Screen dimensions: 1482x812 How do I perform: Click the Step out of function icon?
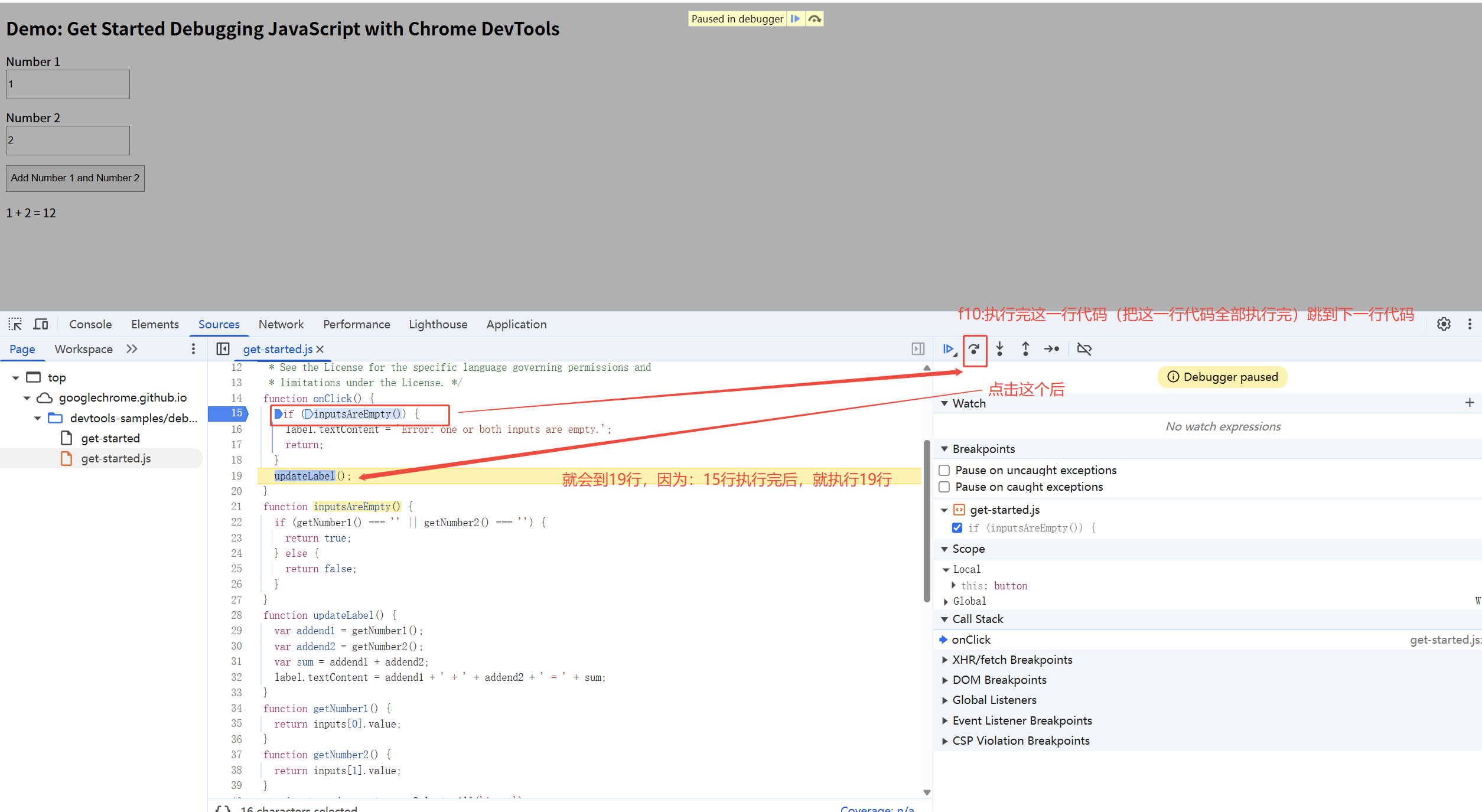1025,349
